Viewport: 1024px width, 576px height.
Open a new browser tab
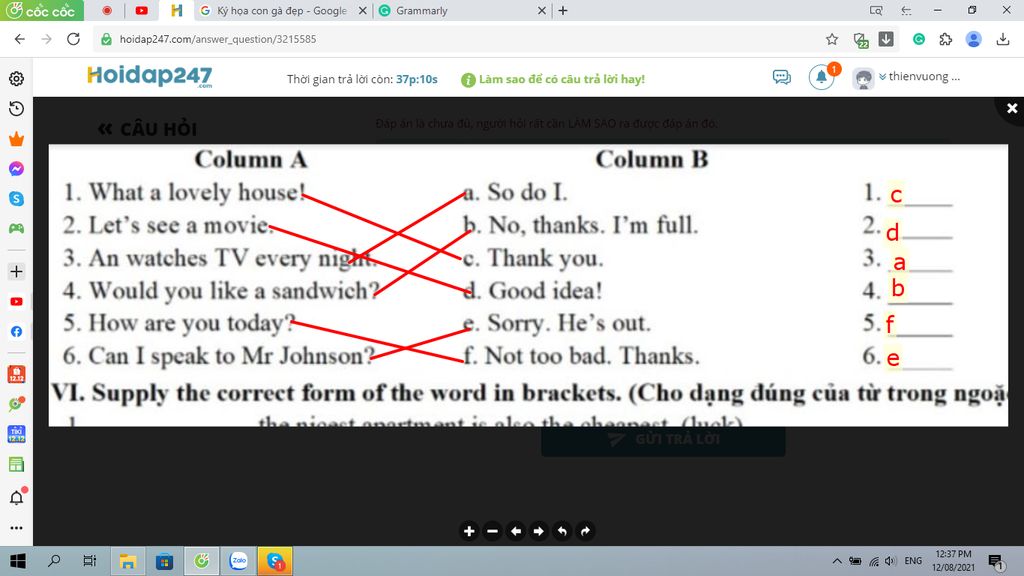pos(563,10)
